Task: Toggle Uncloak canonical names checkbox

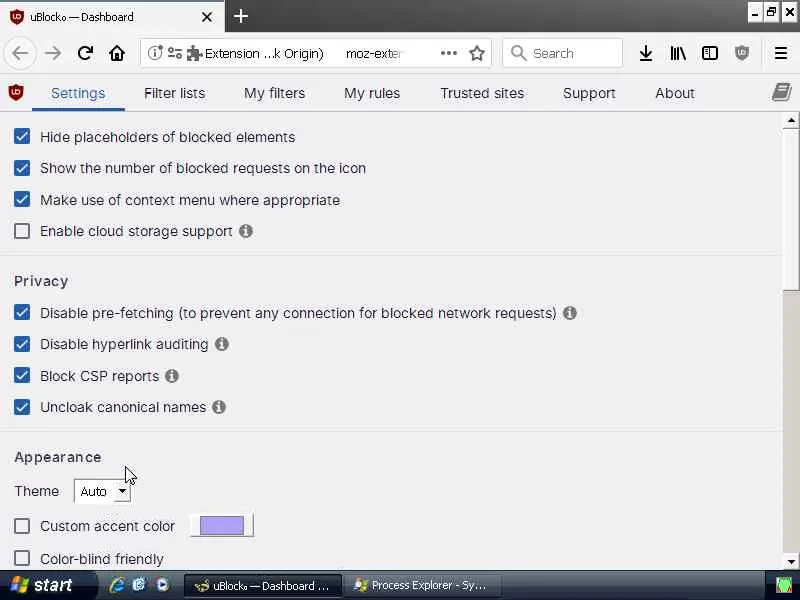Action: point(22,407)
